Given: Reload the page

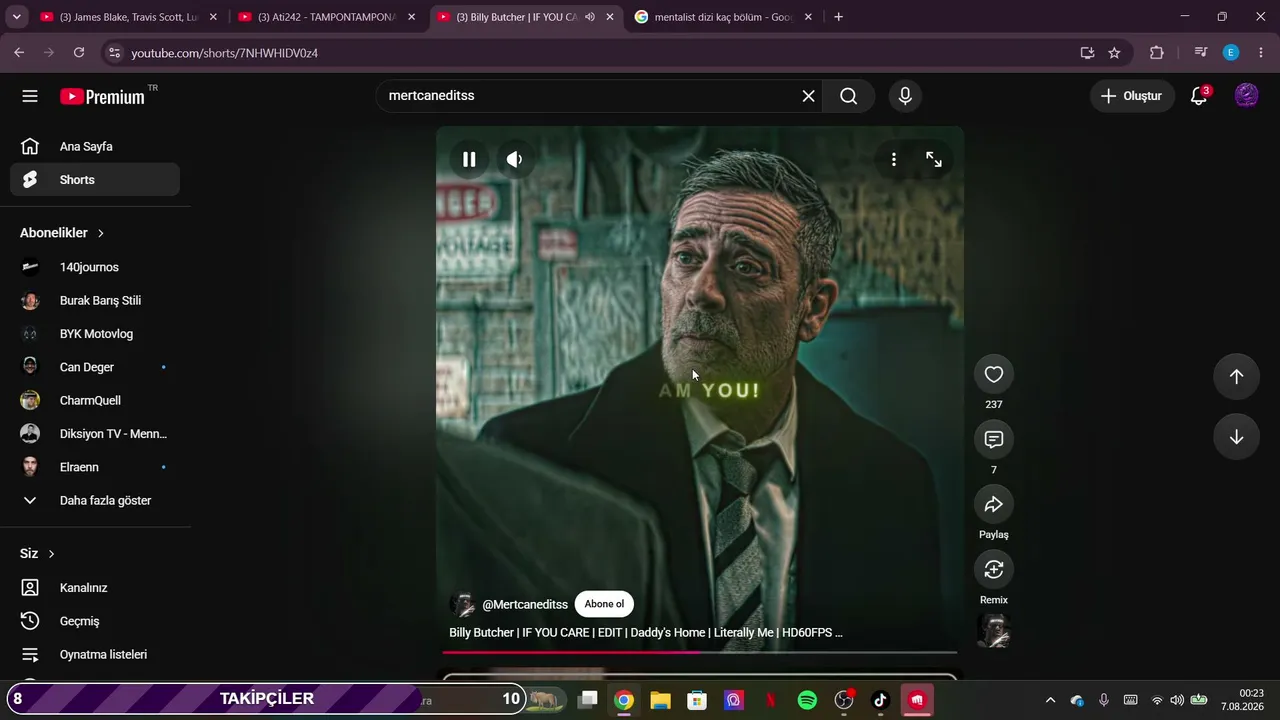Looking at the screenshot, I should [x=79, y=53].
